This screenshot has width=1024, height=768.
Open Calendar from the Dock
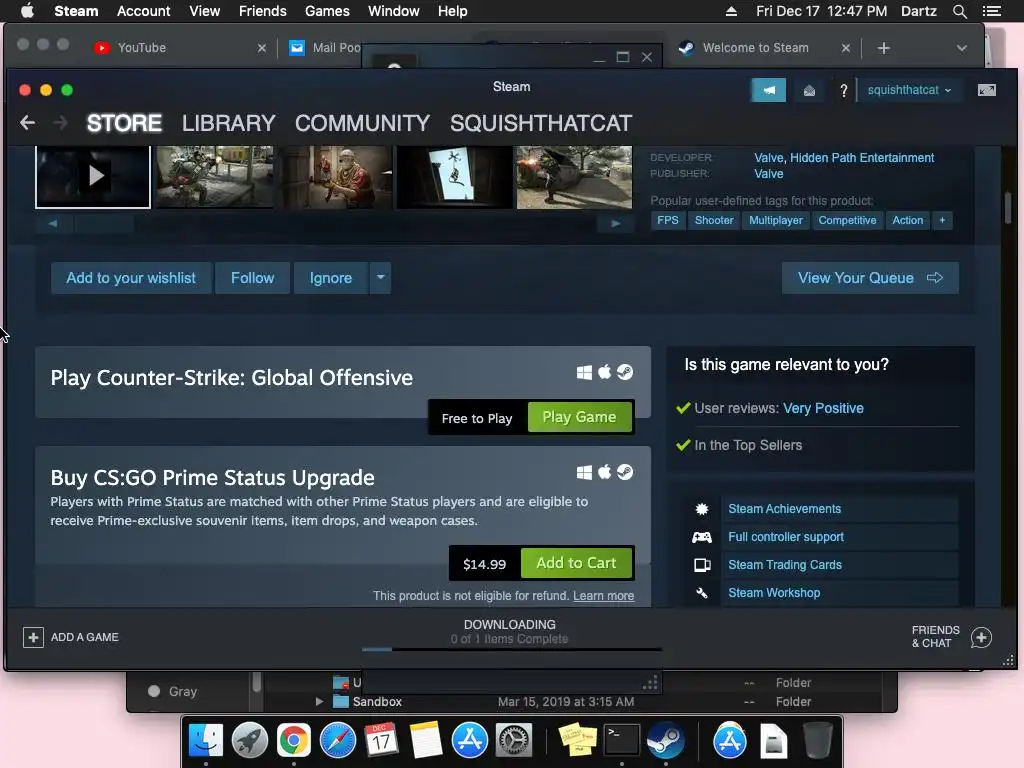[x=381, y=741]
